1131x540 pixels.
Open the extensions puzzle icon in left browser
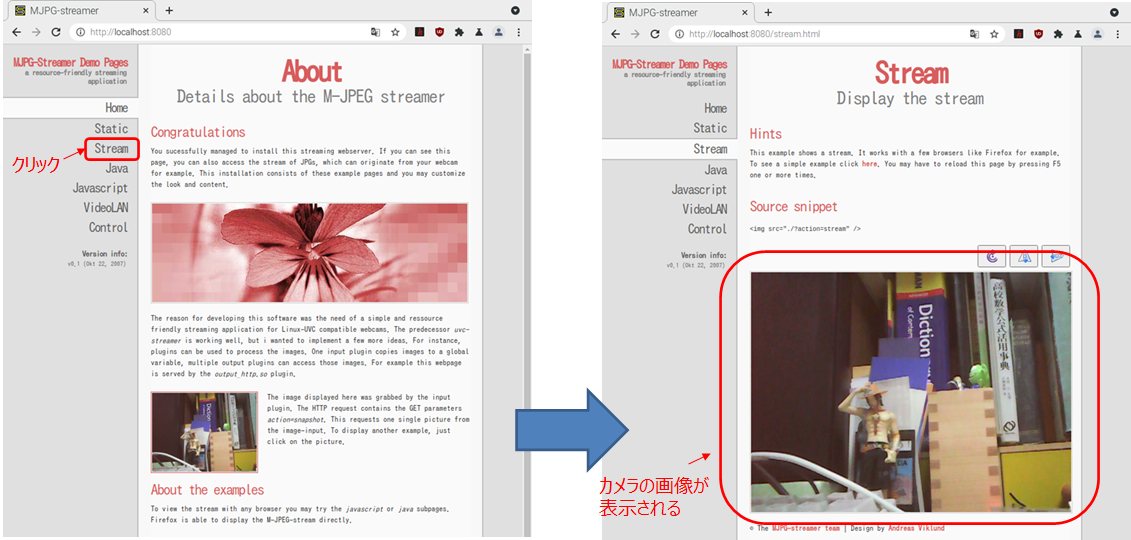[x=459, y=32]
